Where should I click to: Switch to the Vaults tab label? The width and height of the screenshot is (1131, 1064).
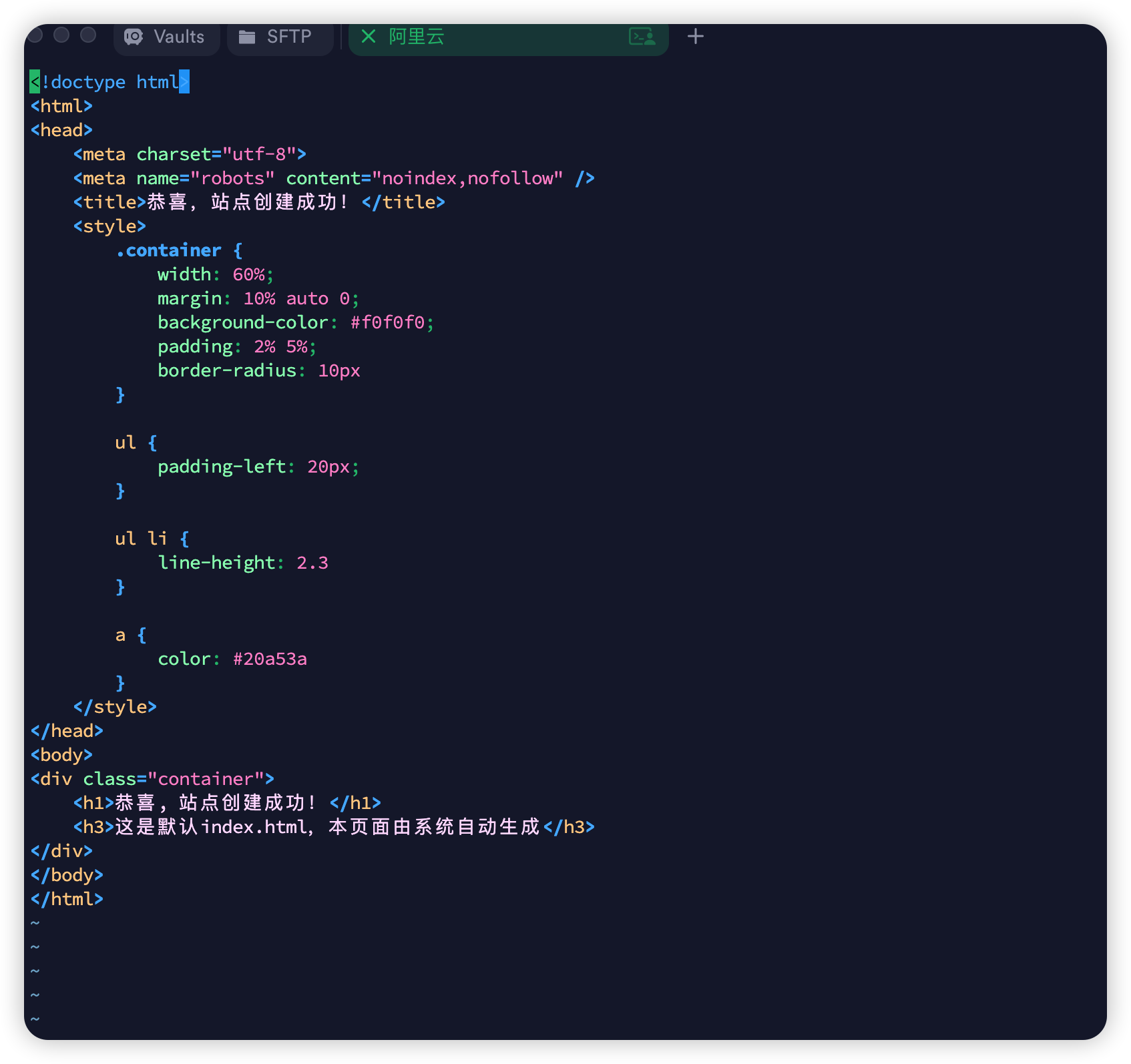[179, 37]
